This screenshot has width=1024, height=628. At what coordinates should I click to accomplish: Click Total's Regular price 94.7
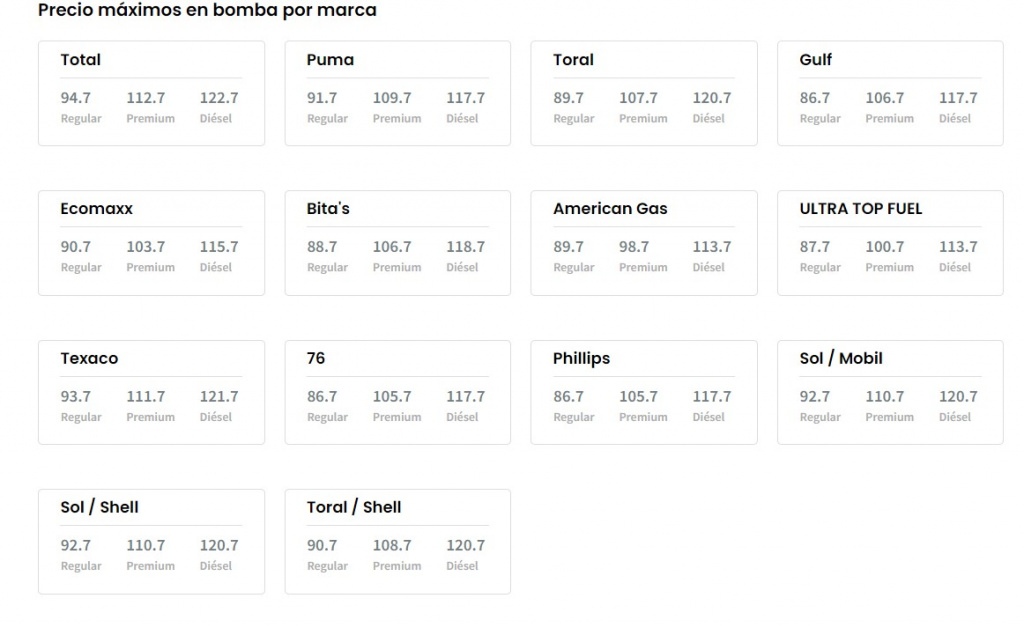(76, 98)
